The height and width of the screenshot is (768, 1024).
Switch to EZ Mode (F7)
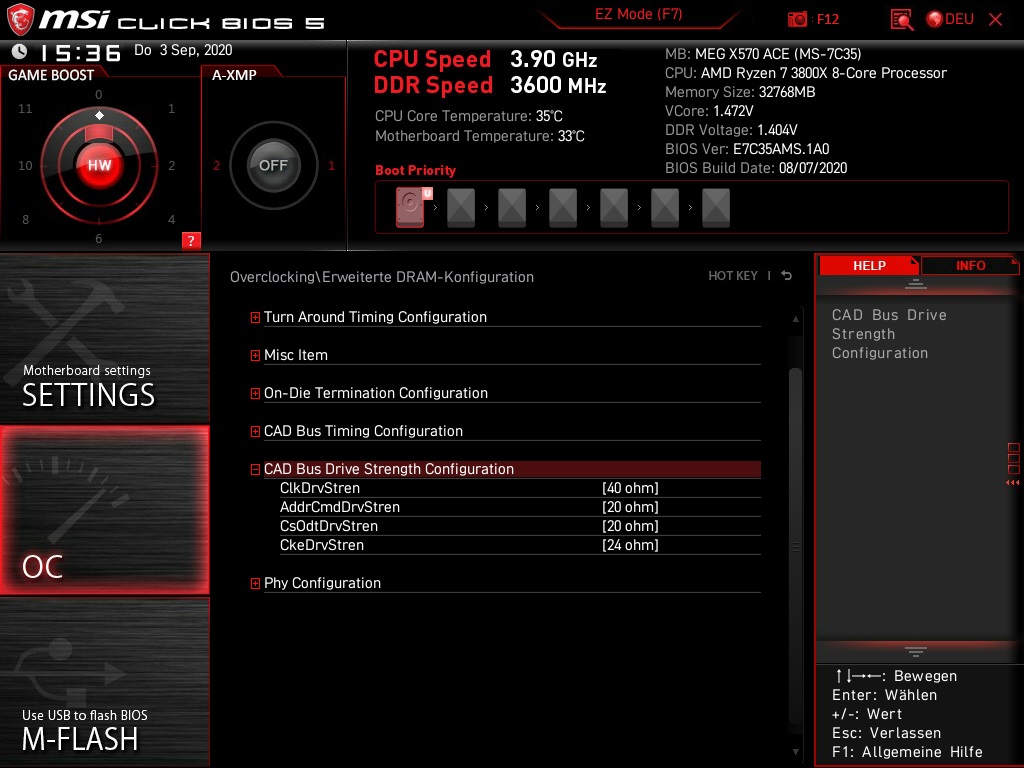[638, 14]
